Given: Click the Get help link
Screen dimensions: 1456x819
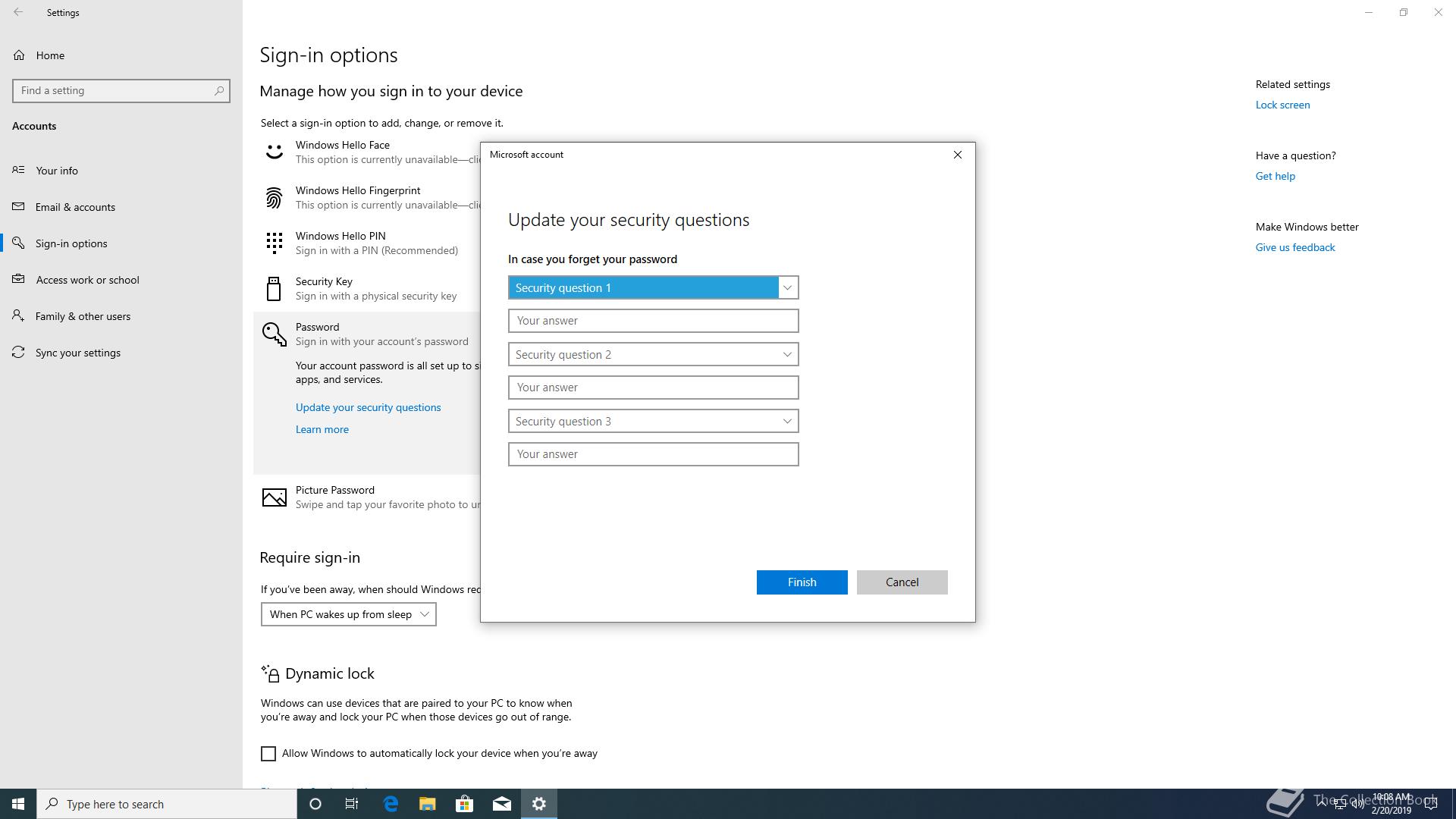Looking at the screenshot, I should tap(1275, 176).
